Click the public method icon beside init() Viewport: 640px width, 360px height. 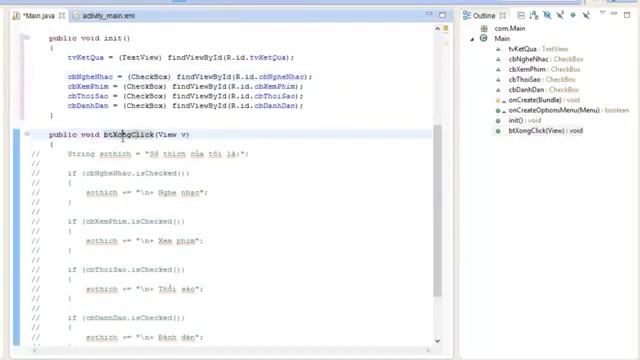(498, 120)
